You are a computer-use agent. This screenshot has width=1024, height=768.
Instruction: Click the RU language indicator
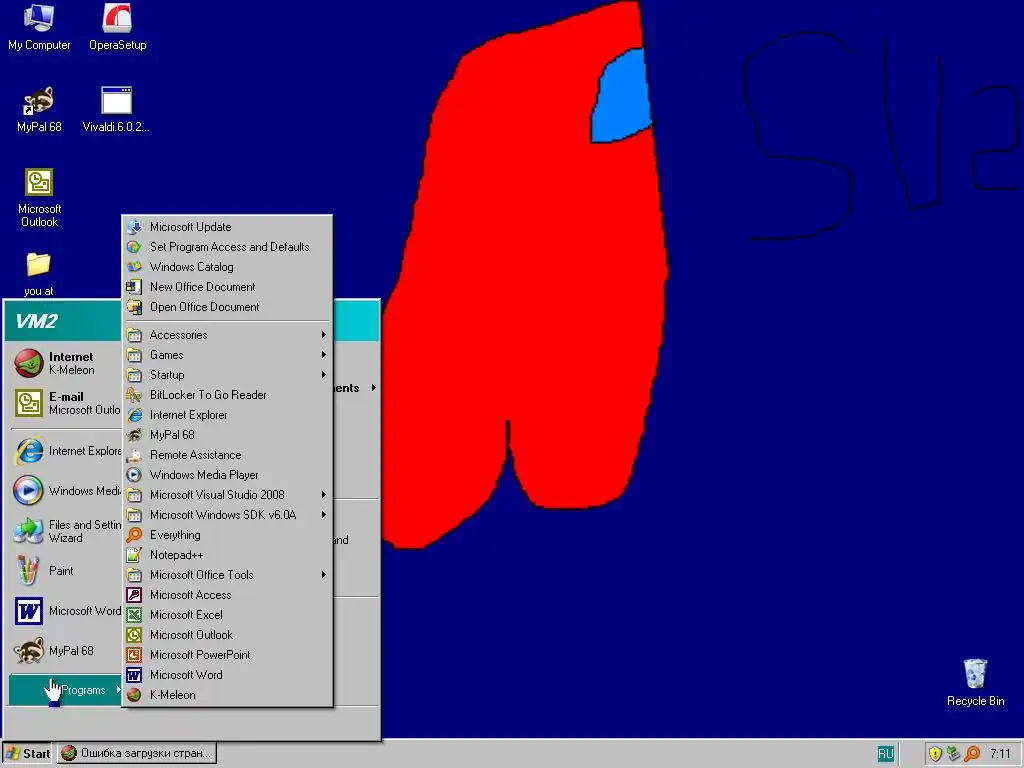pyautogui.click(x=885, y=754)
